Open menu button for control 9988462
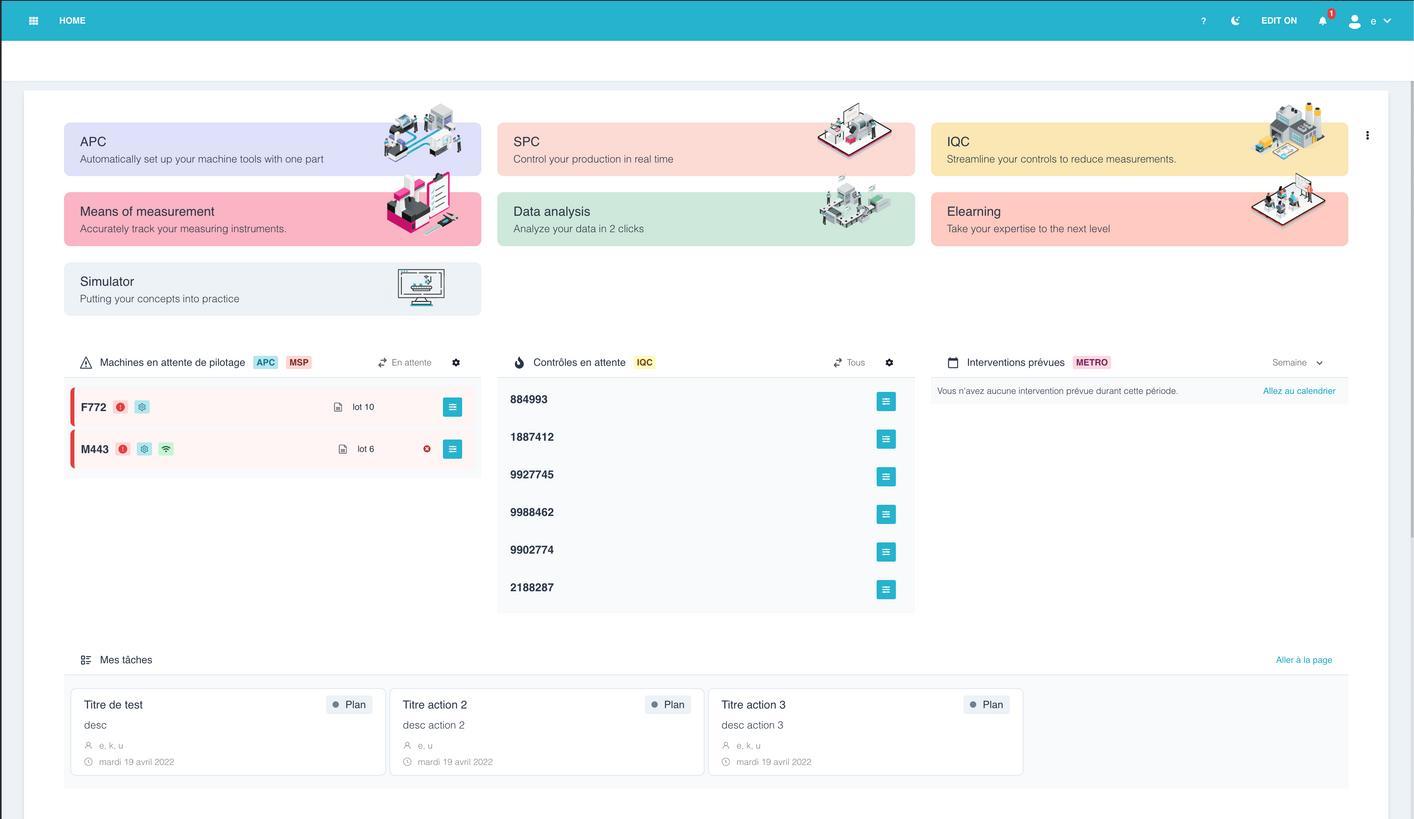1414x819 pixels. pyautogui.click(x=885, y=514)
